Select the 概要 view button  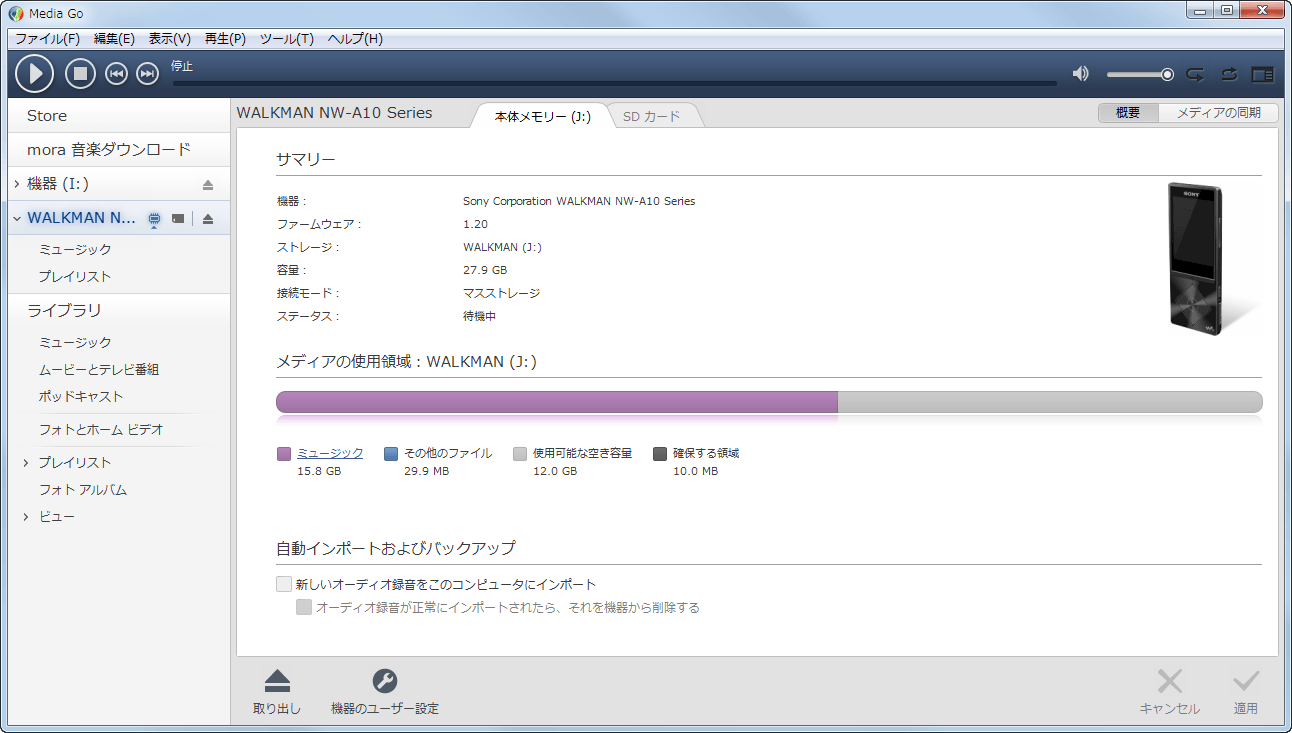tap(1128, 113)
